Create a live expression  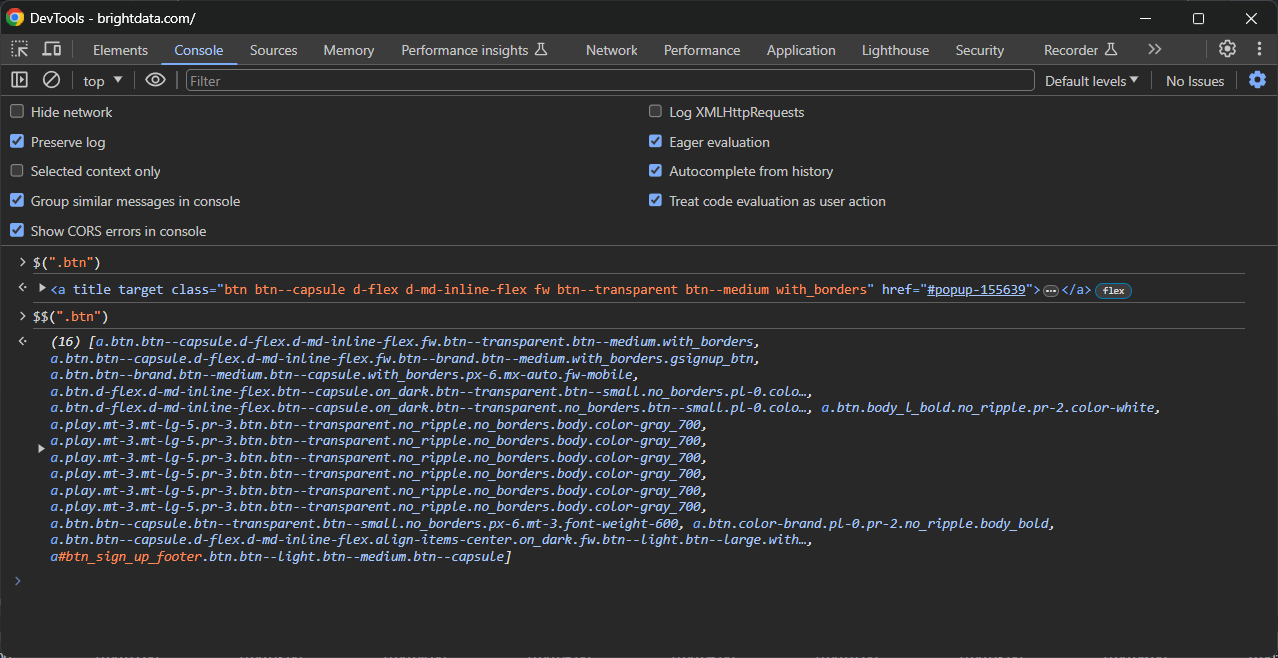(155, 80)
